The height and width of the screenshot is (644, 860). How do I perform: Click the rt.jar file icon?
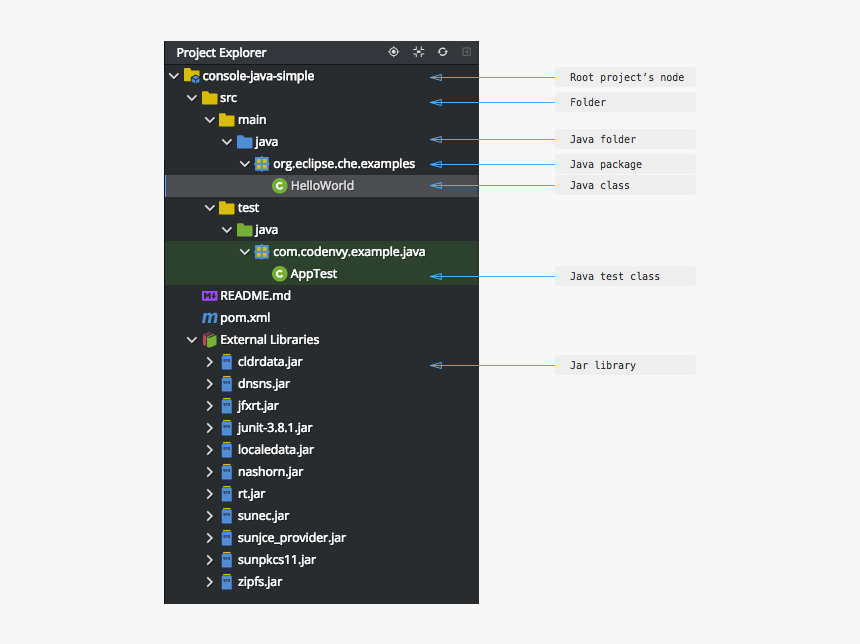[x=227, y=494]
